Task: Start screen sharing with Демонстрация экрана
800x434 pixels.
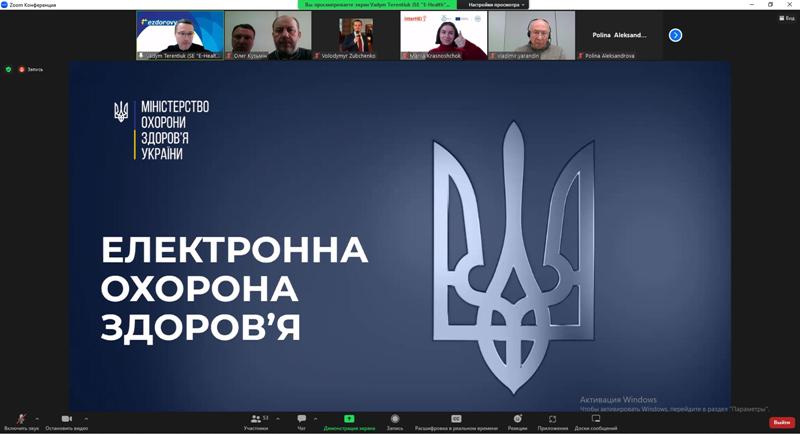Action: (349, 423)
